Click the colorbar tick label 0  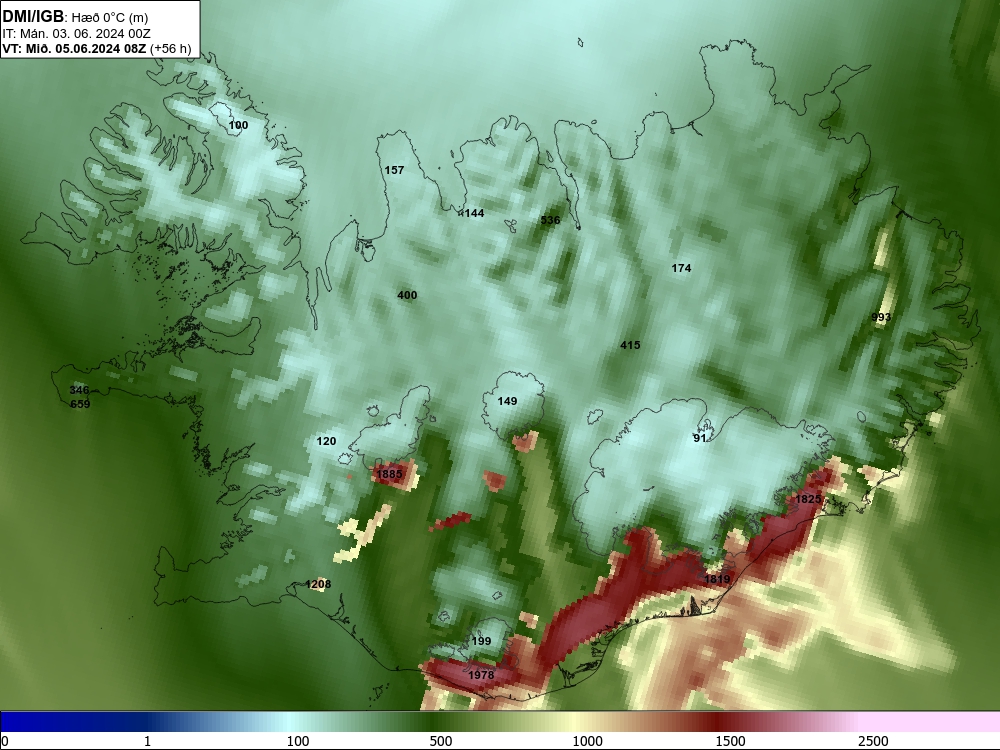click(5, 741)
